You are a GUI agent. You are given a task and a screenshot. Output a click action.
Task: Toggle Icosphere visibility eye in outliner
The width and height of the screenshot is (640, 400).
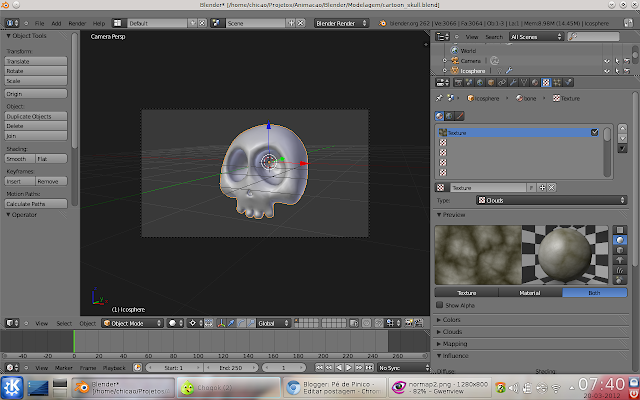point(607,72)
